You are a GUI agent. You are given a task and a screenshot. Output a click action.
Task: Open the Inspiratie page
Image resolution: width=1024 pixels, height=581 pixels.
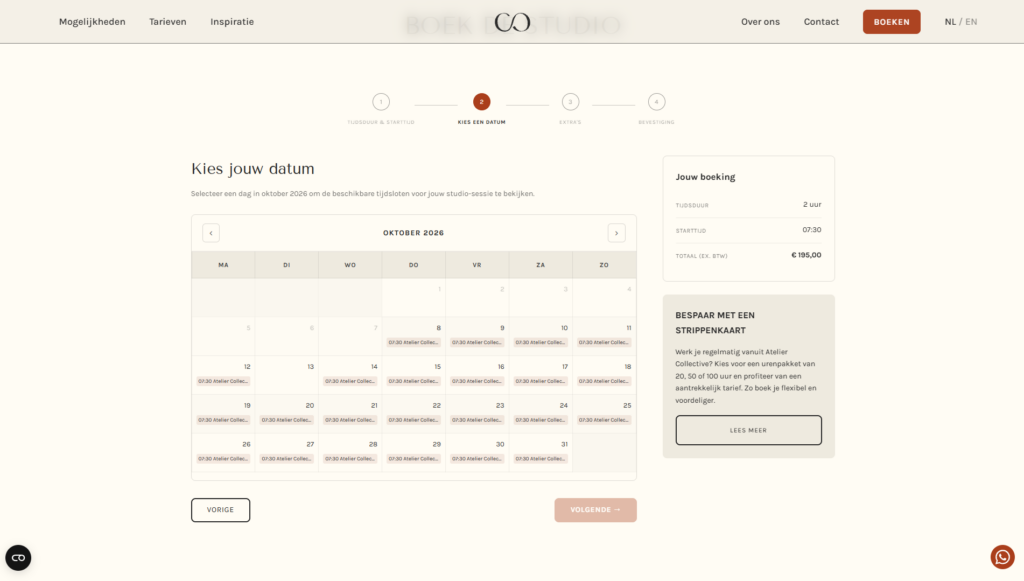[x=232, y=22]
